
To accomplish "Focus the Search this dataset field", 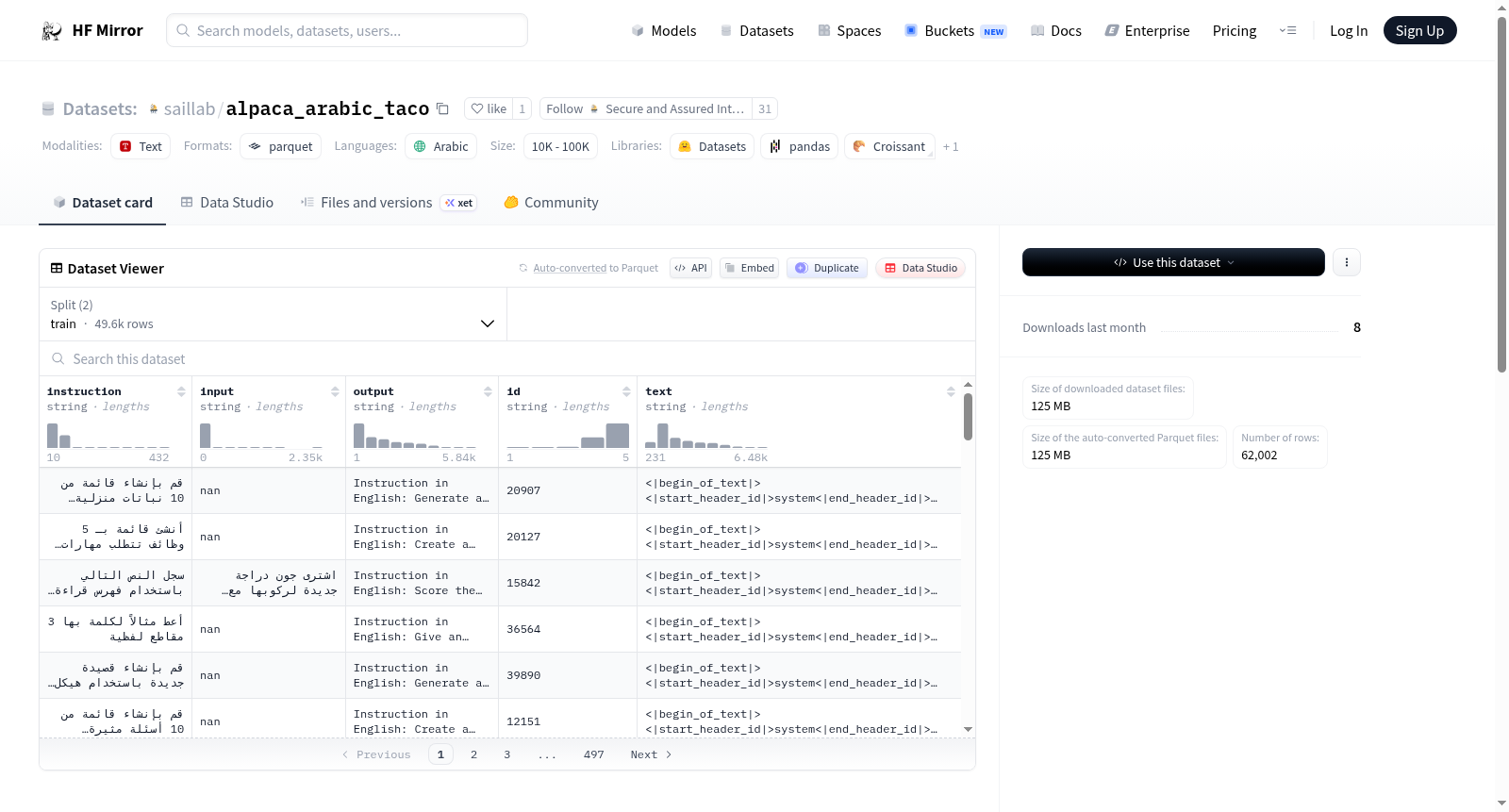I will (507, 358).
